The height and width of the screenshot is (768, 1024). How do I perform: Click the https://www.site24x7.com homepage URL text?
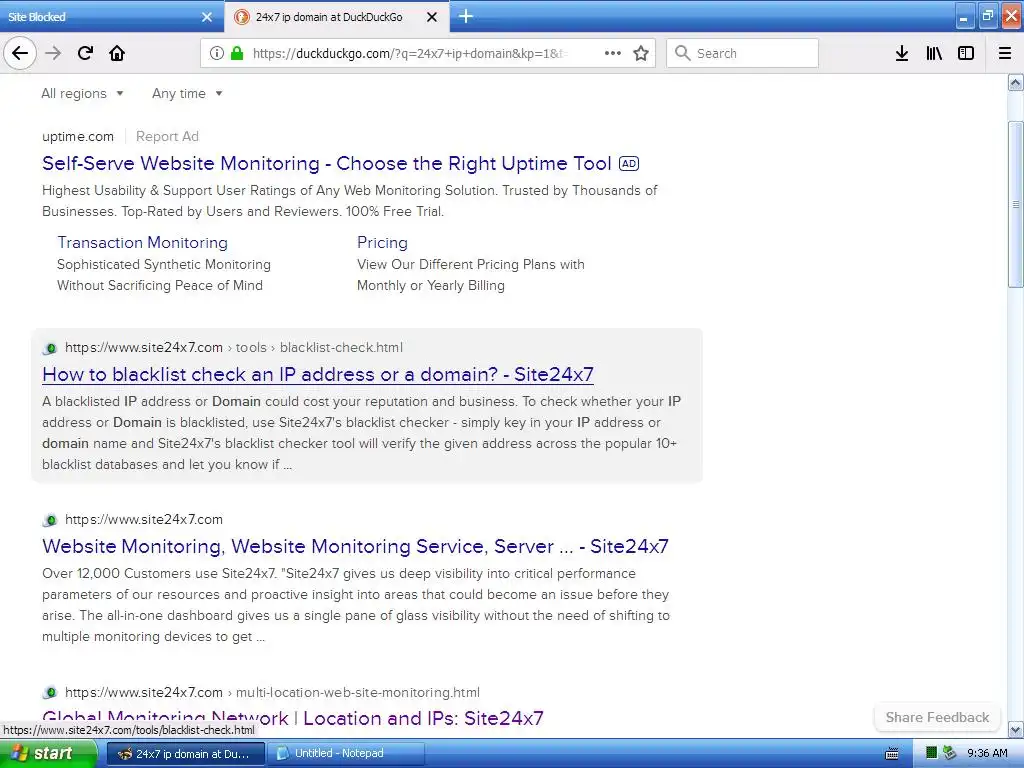[144, 519]
